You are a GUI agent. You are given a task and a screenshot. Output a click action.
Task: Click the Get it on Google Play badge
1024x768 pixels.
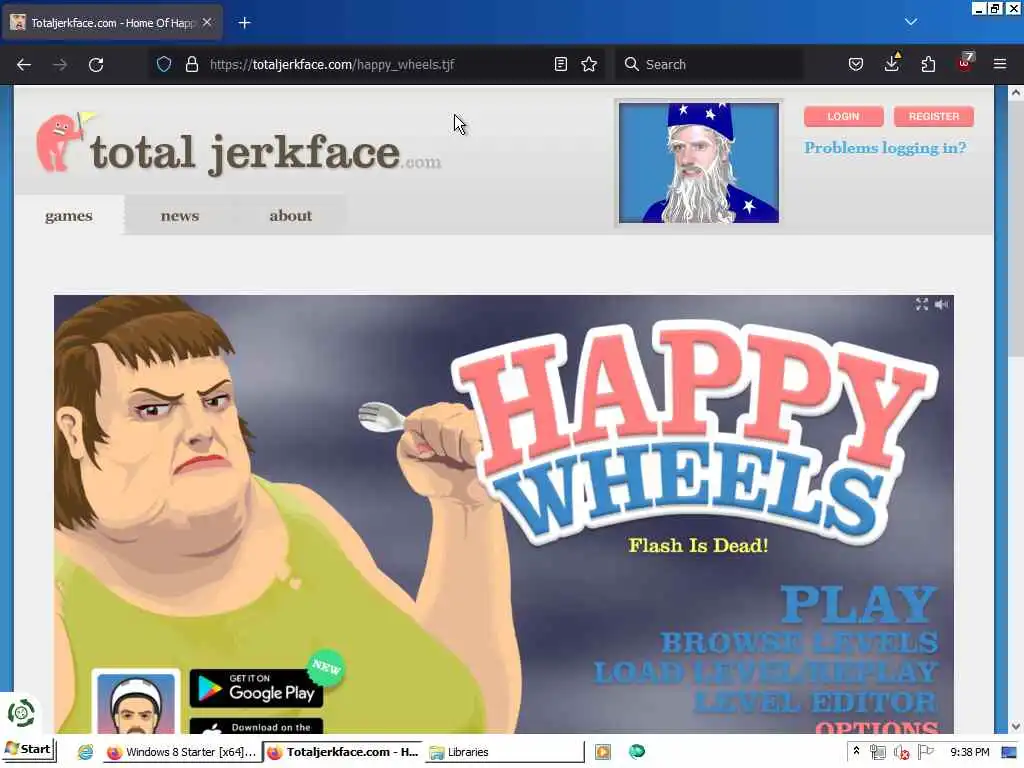(256, 688)
